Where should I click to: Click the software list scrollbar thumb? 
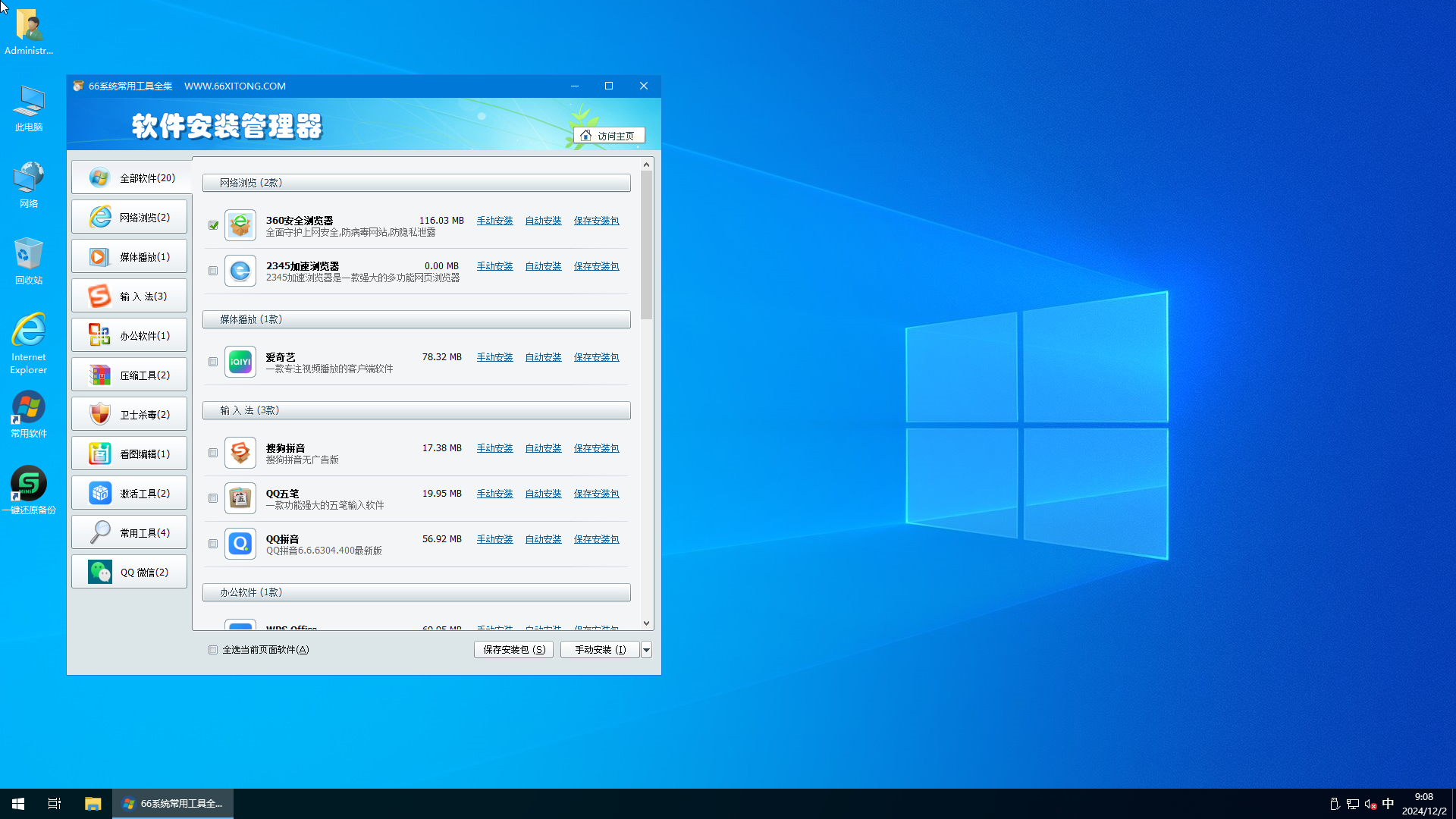(x=646, y=245)
